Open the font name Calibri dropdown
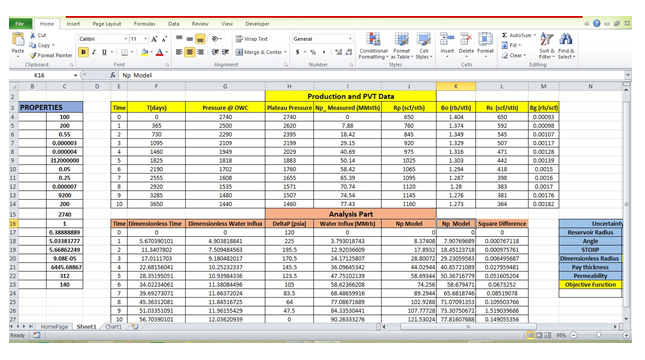The width and height of the screenshot is (645, 360). (126, 39)
